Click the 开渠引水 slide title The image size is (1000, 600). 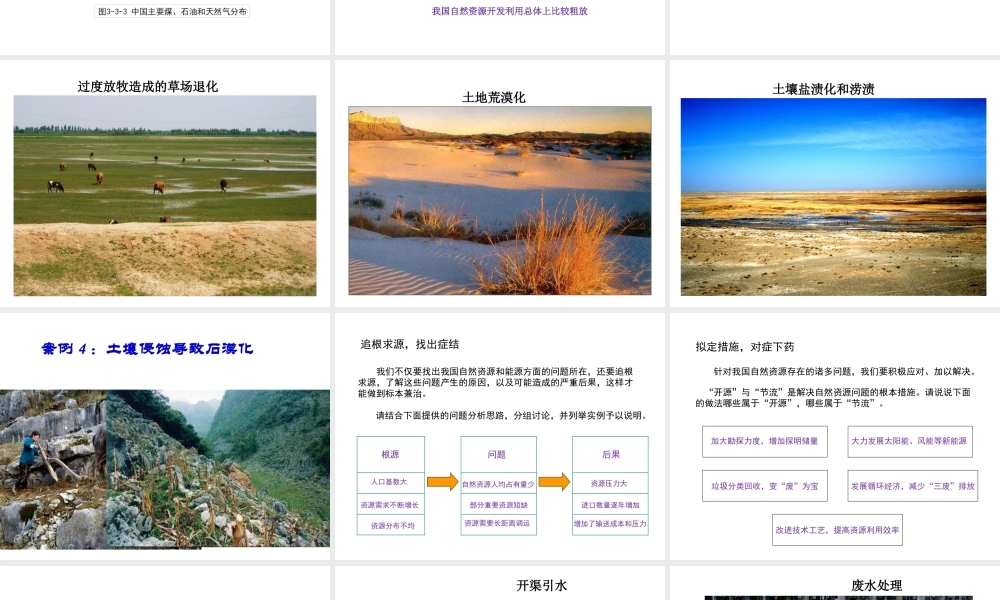pos(541,585)
